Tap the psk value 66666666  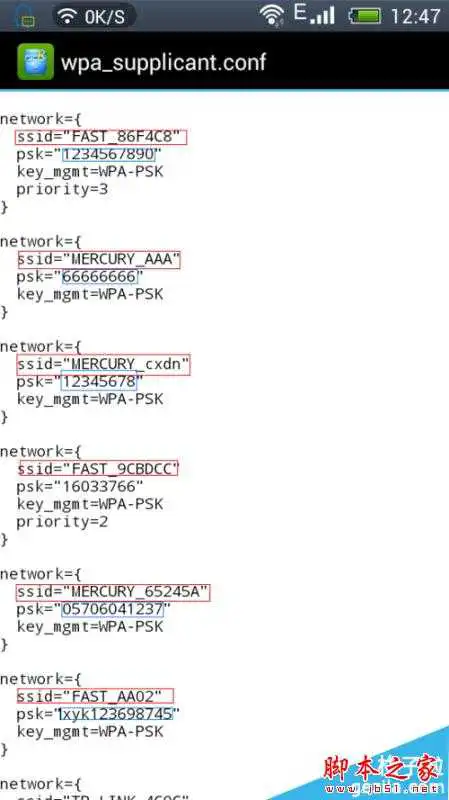100,277
